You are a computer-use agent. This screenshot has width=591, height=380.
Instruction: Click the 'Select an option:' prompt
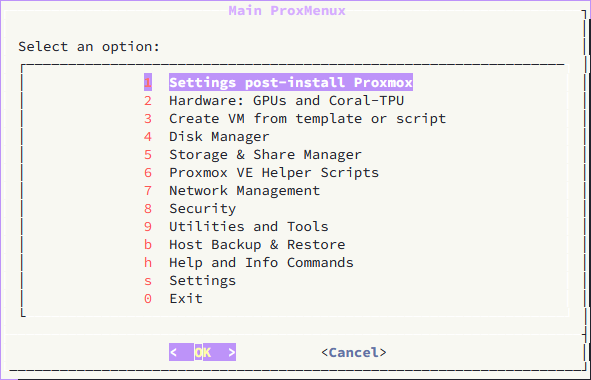click(x=89, y=47)
